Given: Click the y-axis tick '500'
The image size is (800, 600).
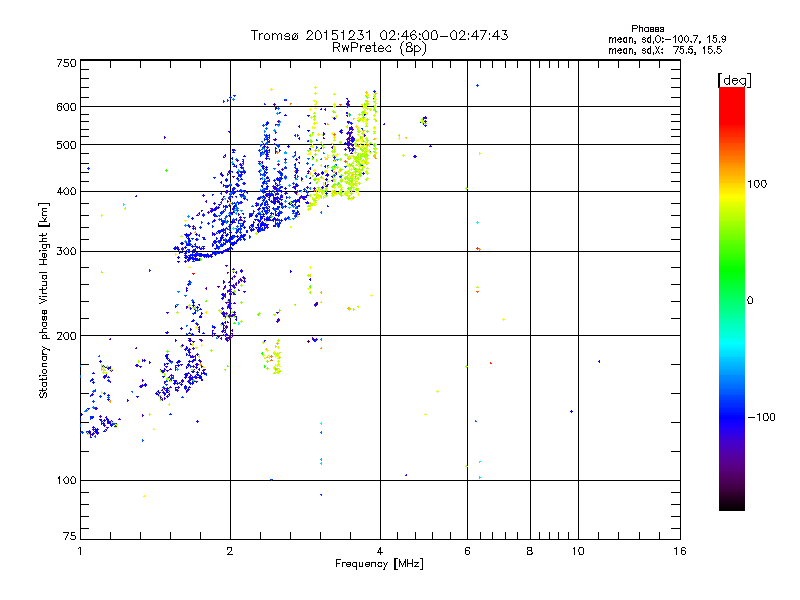Looking at the screenshot, I should [66, 145].
